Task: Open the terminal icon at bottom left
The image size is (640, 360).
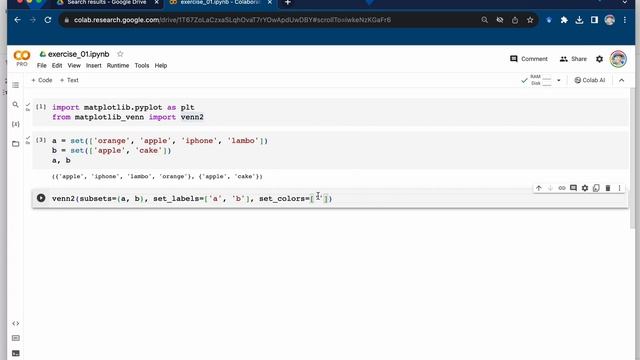Action: pos(16,353)
